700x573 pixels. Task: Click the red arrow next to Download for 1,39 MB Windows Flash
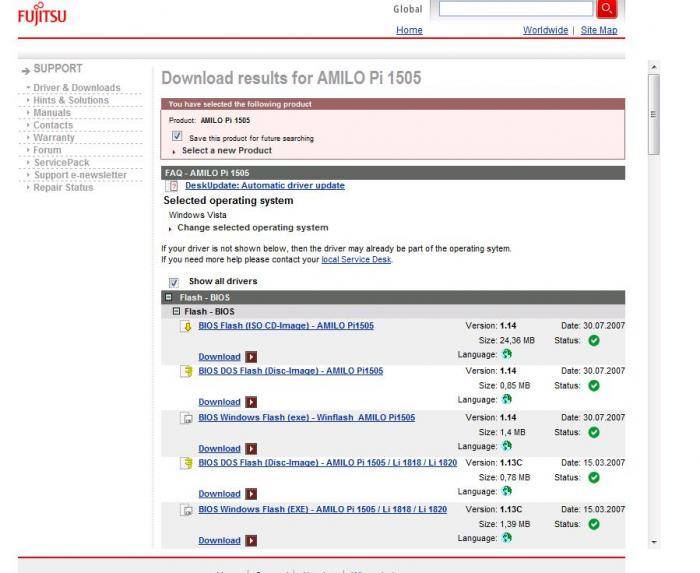click(x=251, y=540)
